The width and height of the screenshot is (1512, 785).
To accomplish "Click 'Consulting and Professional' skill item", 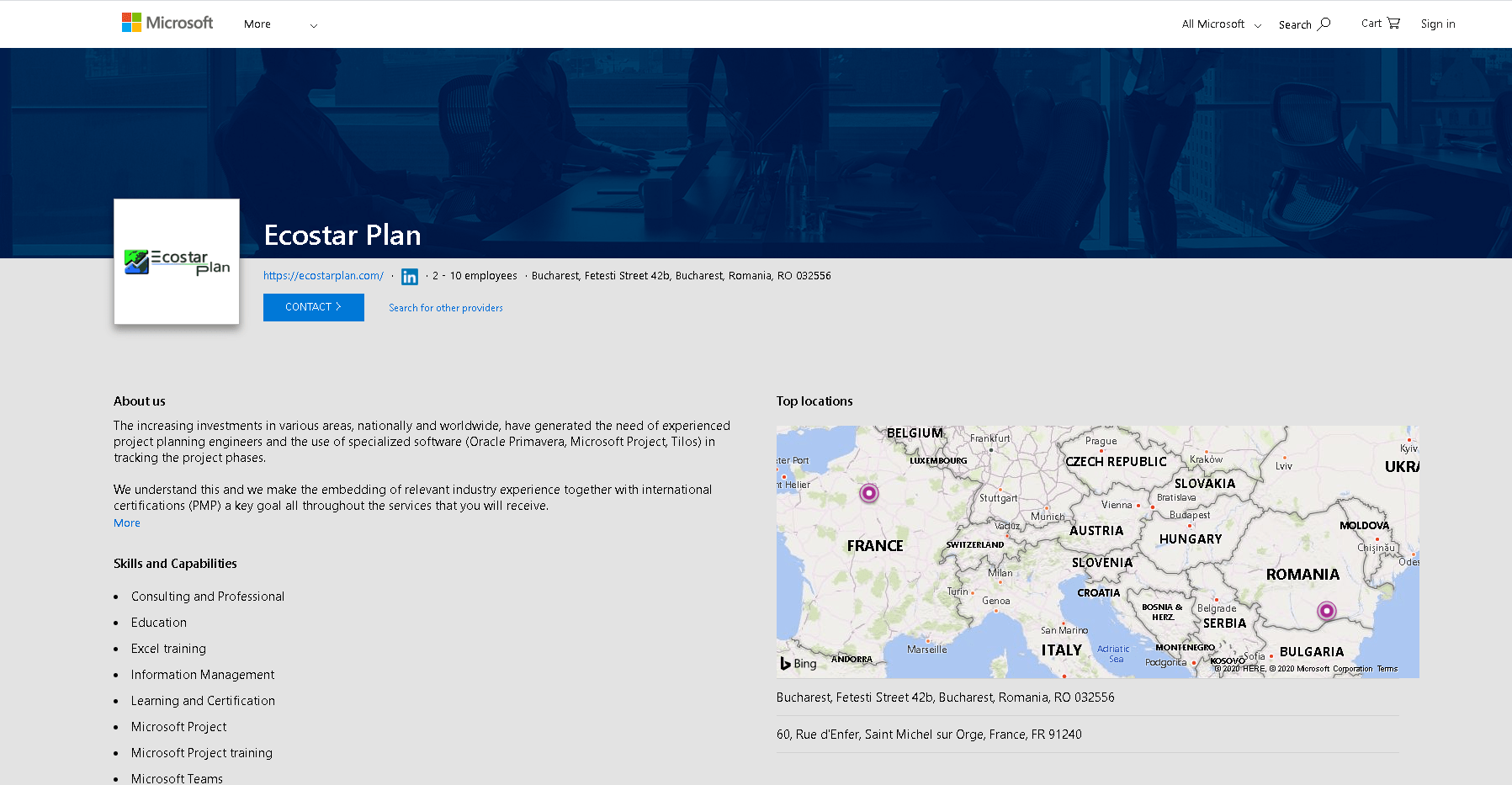I will pyautogui.click(x=208, y=597).
